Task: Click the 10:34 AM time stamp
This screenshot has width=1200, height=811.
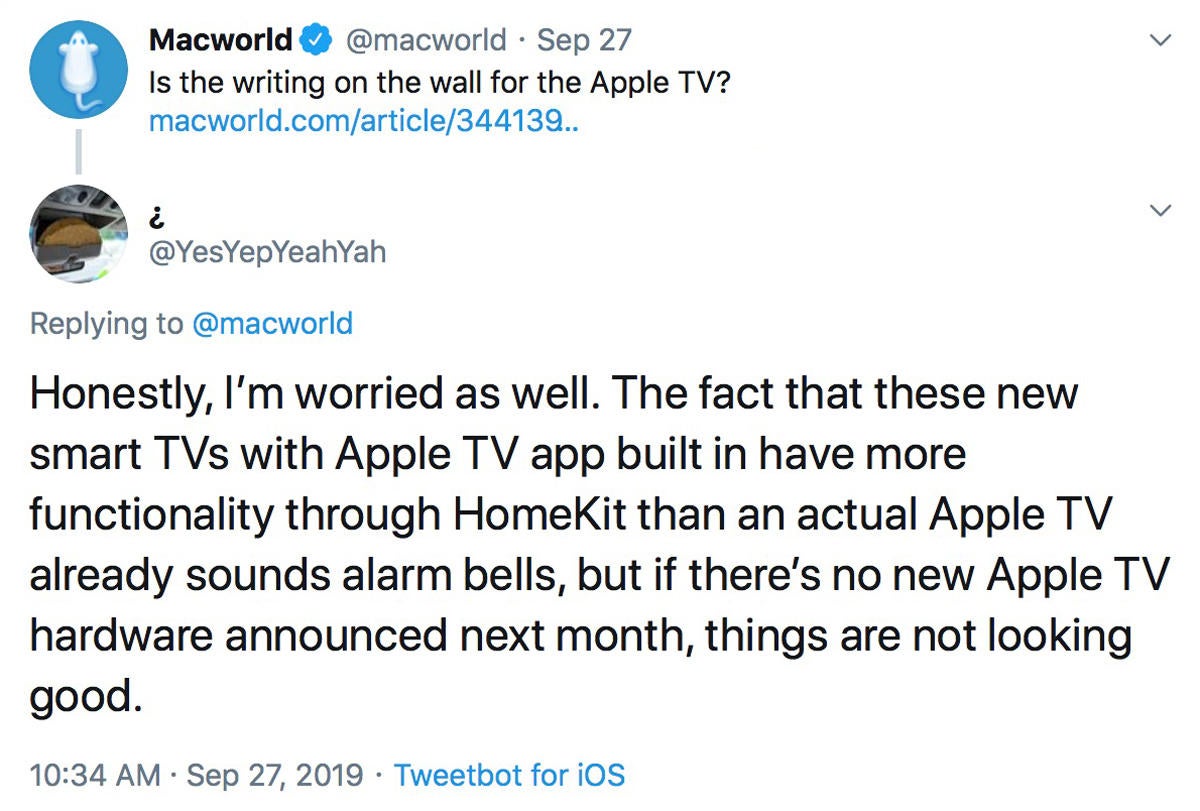Action: [x=95, y=775]
